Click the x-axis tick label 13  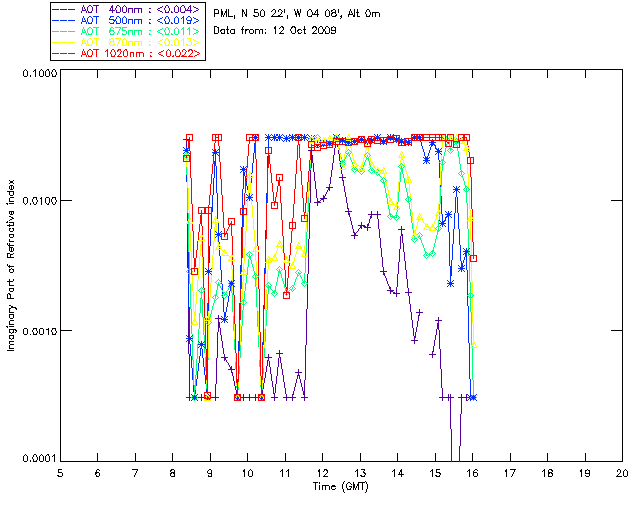(x=360, y=473)
